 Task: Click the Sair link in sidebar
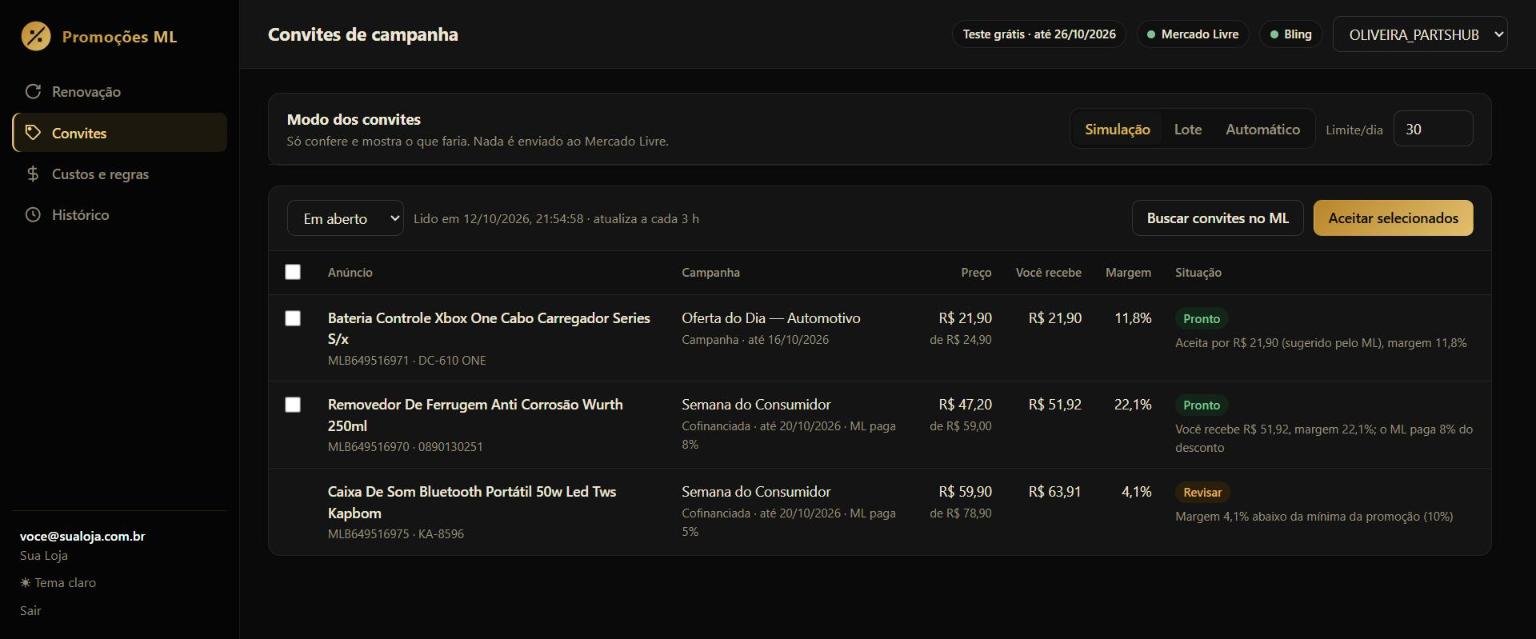31,610
